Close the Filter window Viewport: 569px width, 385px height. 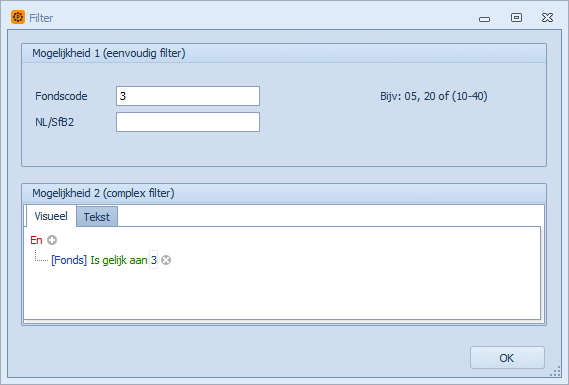click(x=547, y=17)
